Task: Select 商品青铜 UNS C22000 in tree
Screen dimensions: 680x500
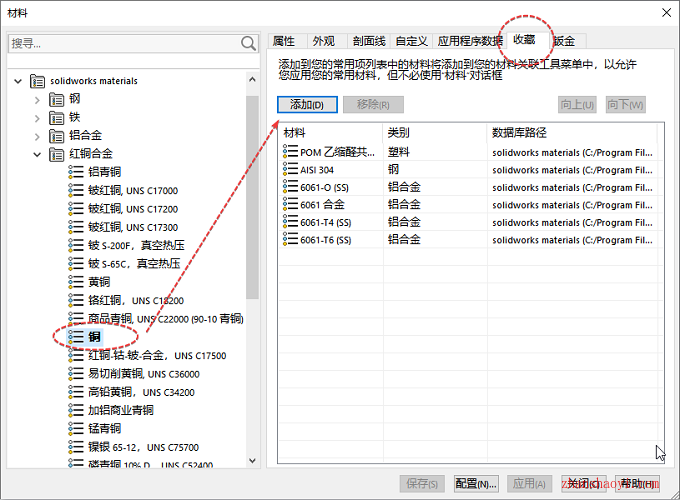Action: (166, 319)
